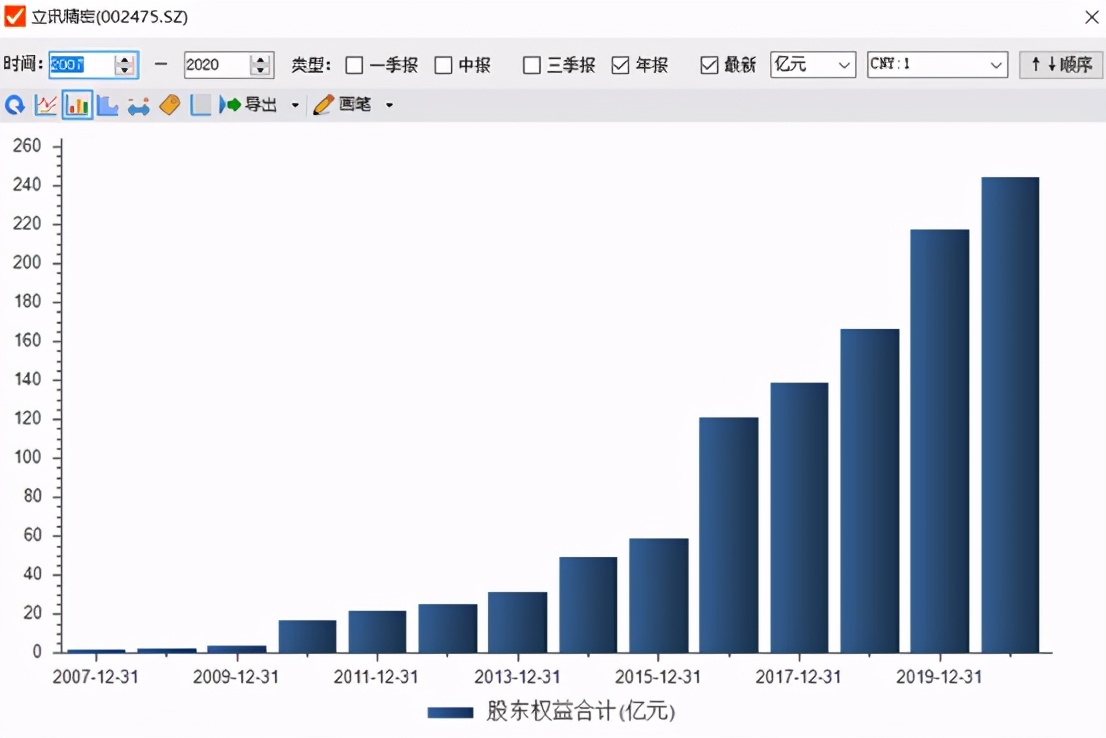1106x738 pixels.
Task: Expand the 导出 export dropdown arrow
Action: click(x=294, y=104)
